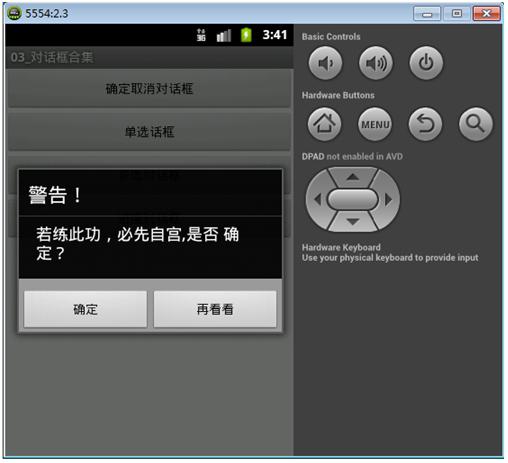Click the power button icon

pyautogui.click(x=426, y=63)
